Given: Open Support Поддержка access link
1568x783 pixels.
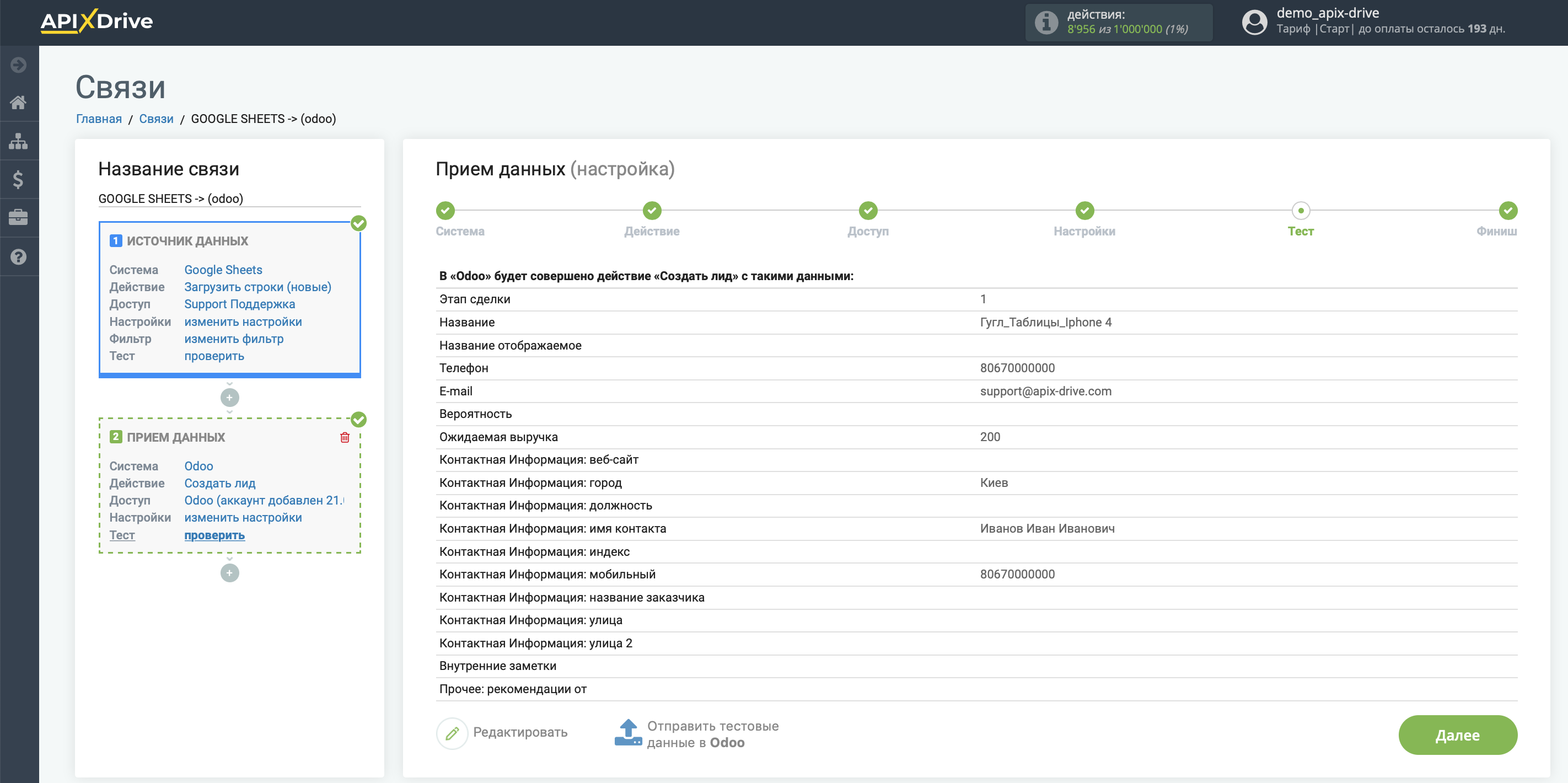Looking at the screenshot, I should click(x=240, y=304).
